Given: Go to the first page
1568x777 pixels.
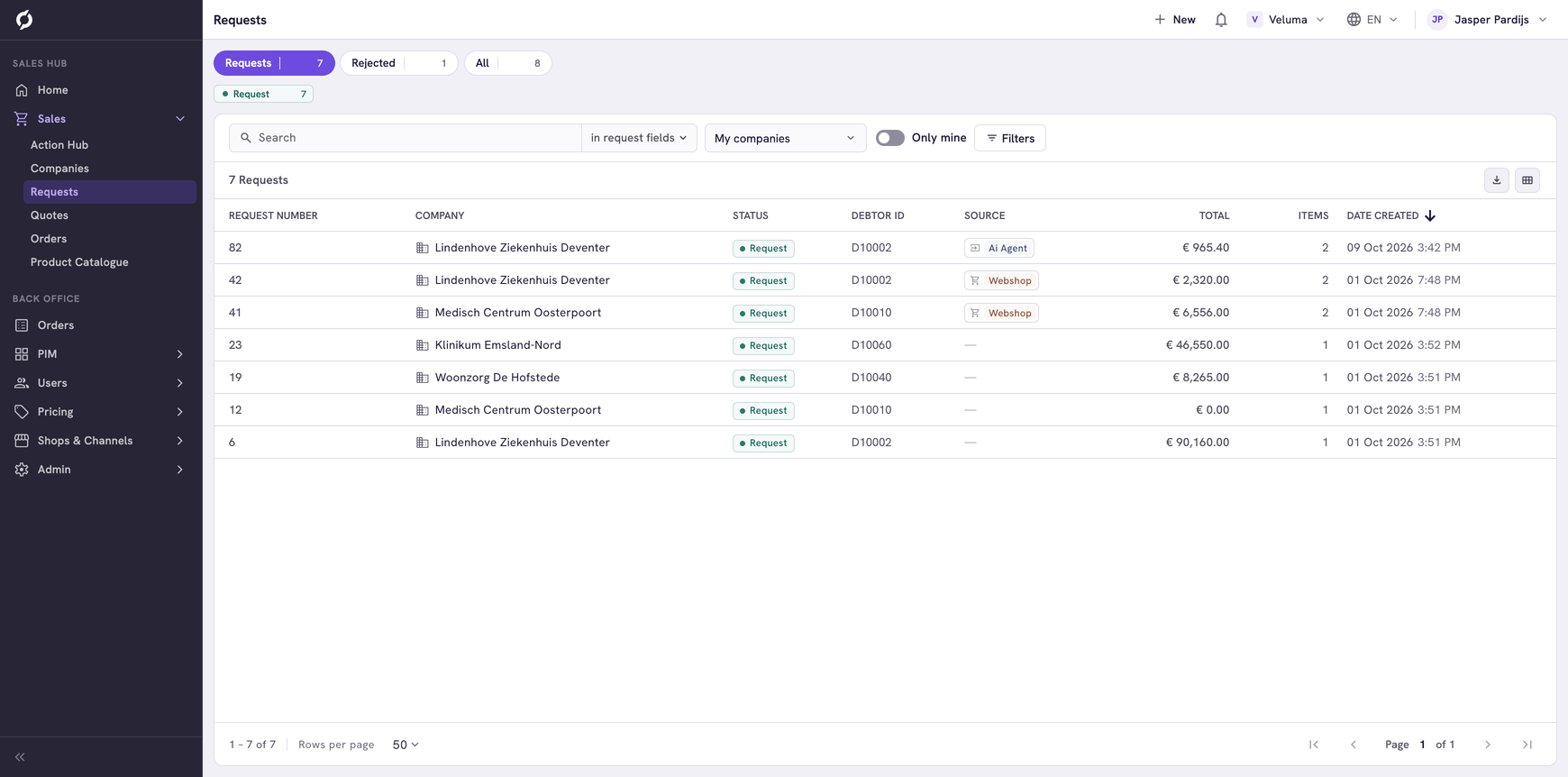Looking at the screenshot, I should click(x=1314, y=745).
